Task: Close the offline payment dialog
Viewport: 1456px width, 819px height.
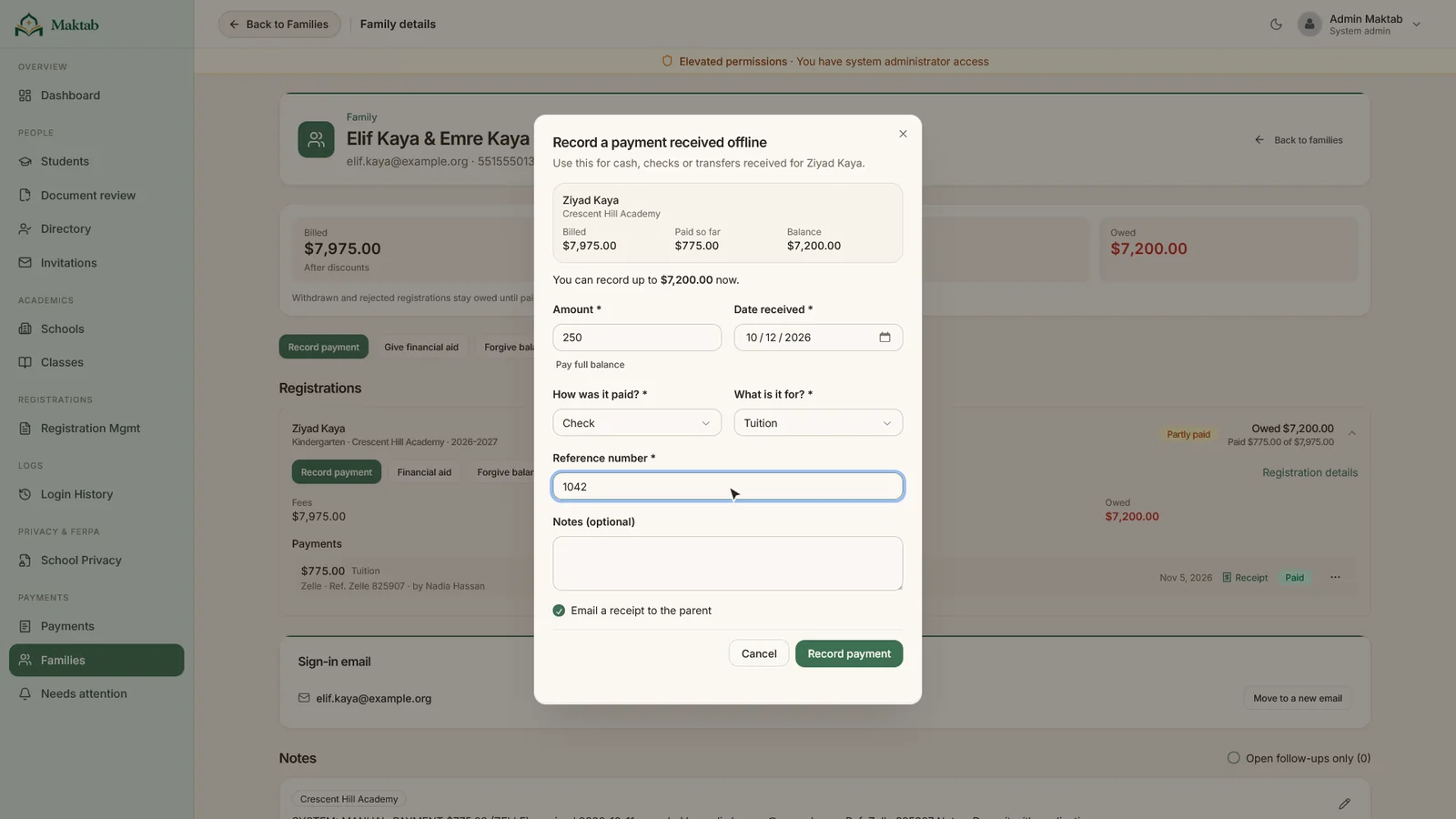Action: tap(903, 134)
